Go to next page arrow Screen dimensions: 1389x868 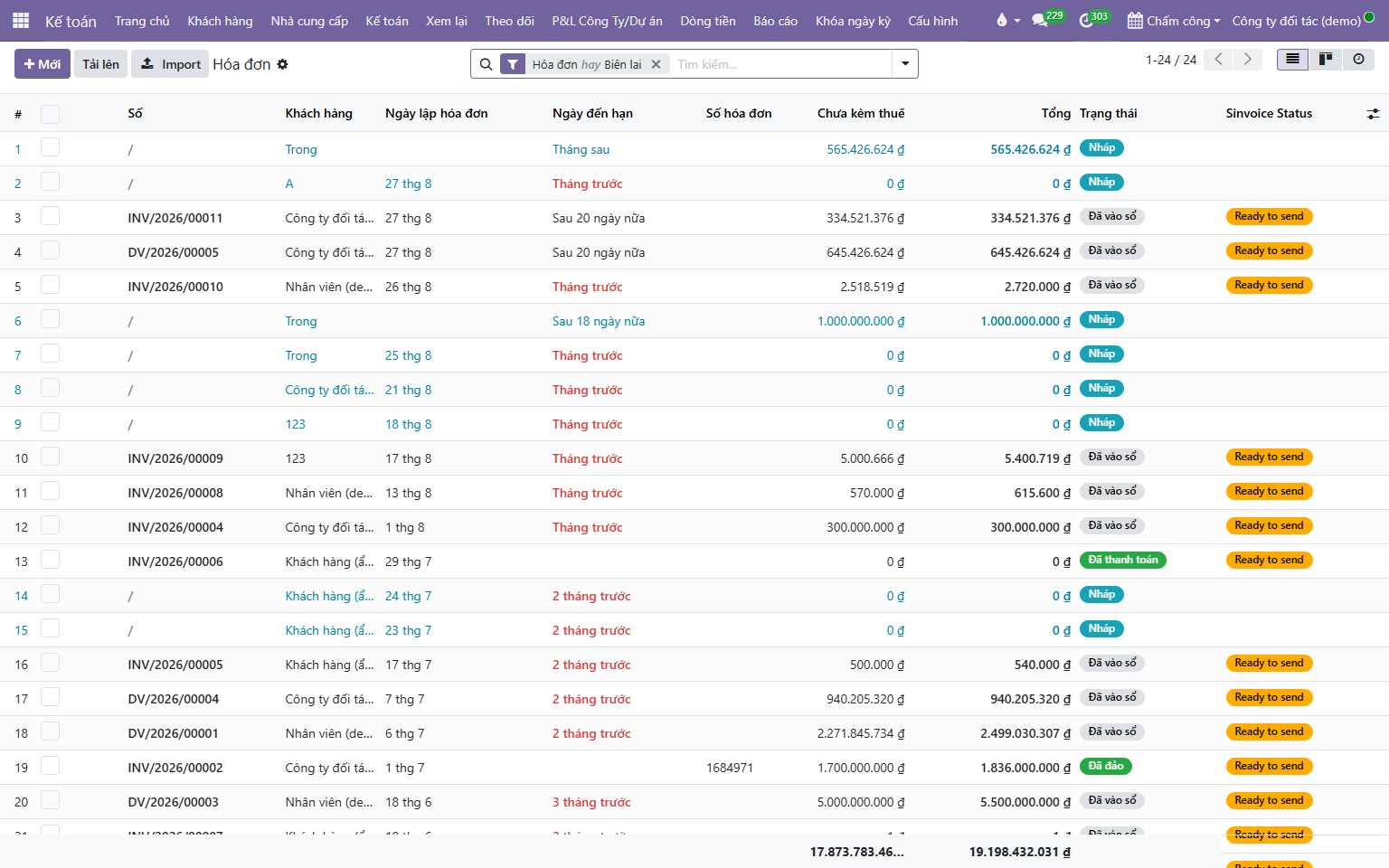(x=1247, y=60)
